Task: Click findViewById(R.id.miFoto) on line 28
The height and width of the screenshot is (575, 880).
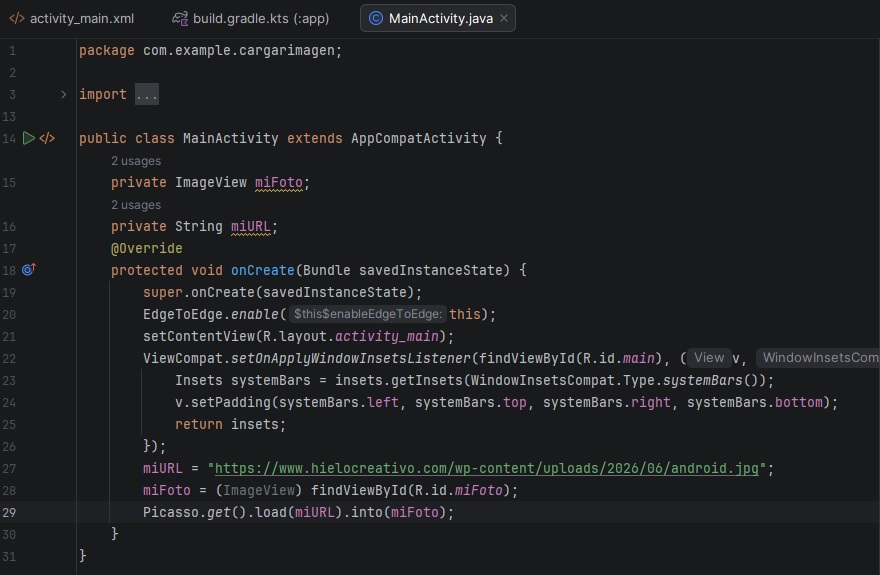Action: coord(410,490)
